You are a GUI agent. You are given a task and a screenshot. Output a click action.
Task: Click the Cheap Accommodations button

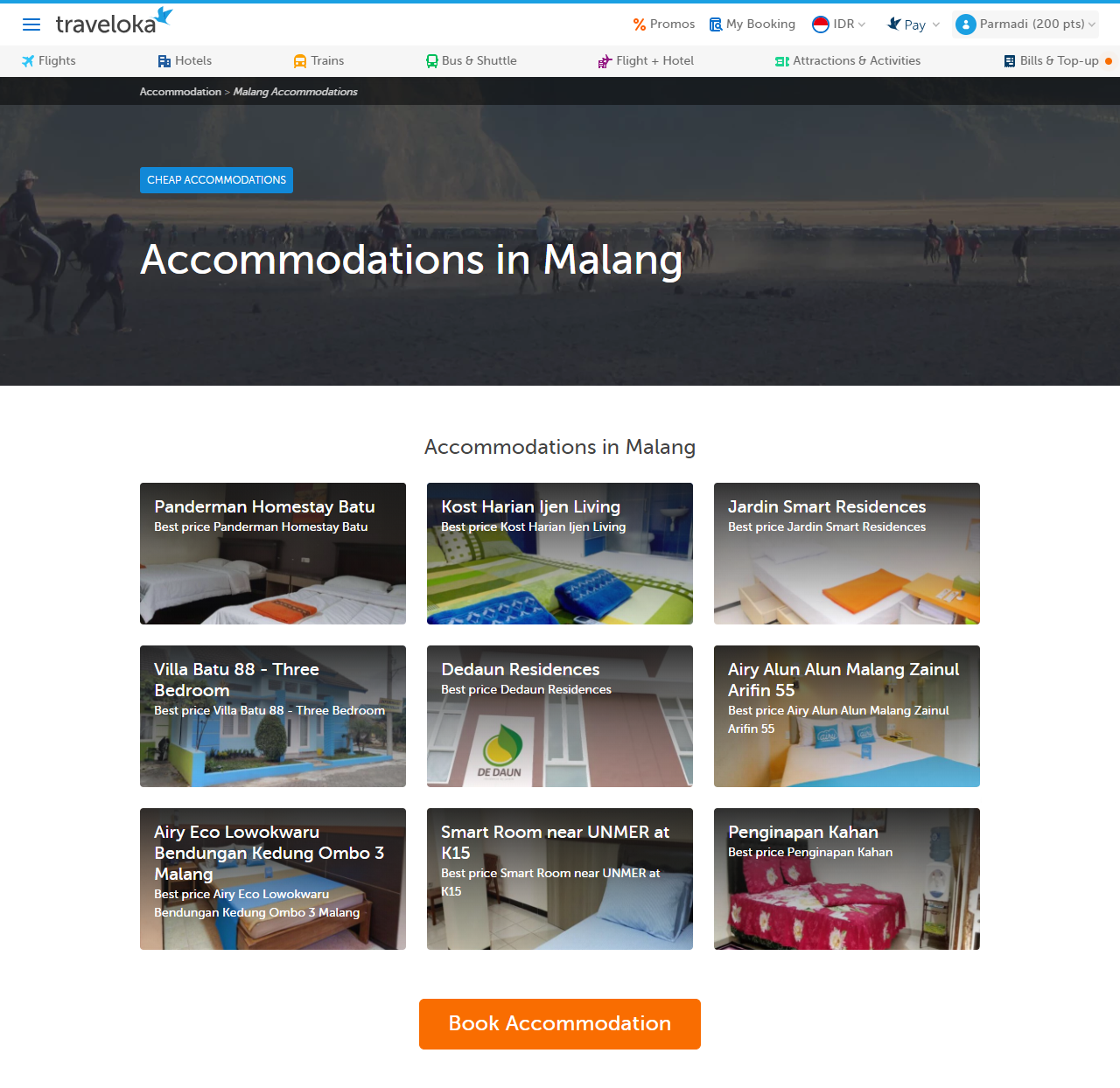(216, 180)
